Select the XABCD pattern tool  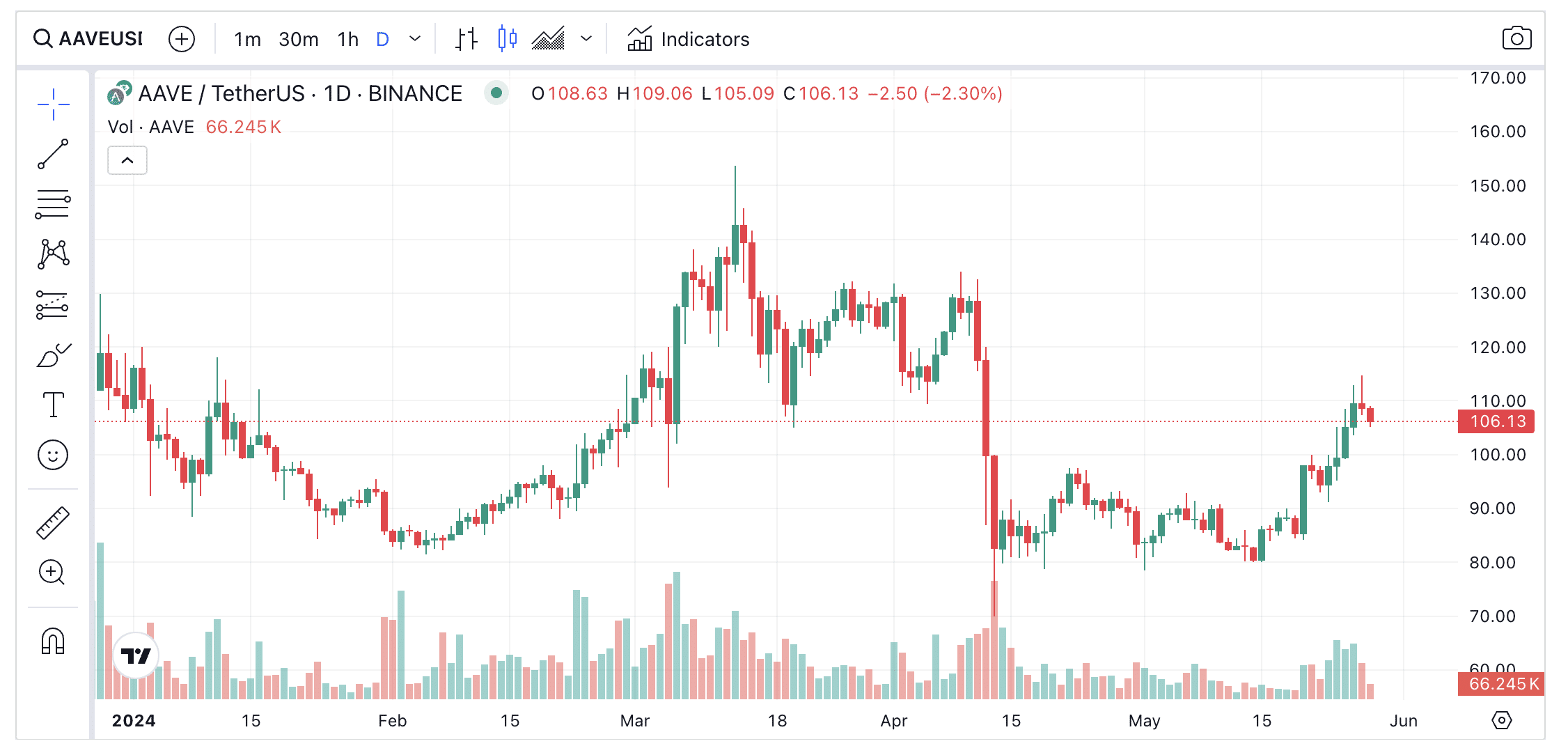[53, 254]
